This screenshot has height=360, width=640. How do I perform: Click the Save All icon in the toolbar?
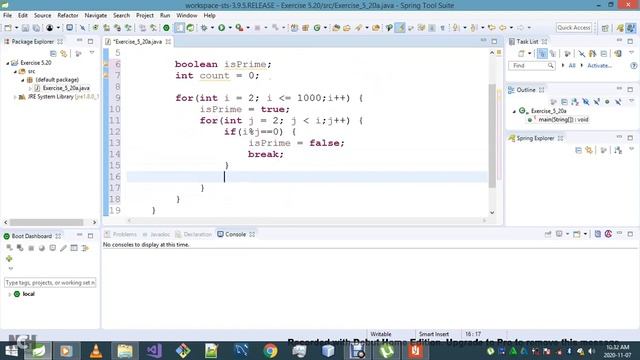[36, 28]
